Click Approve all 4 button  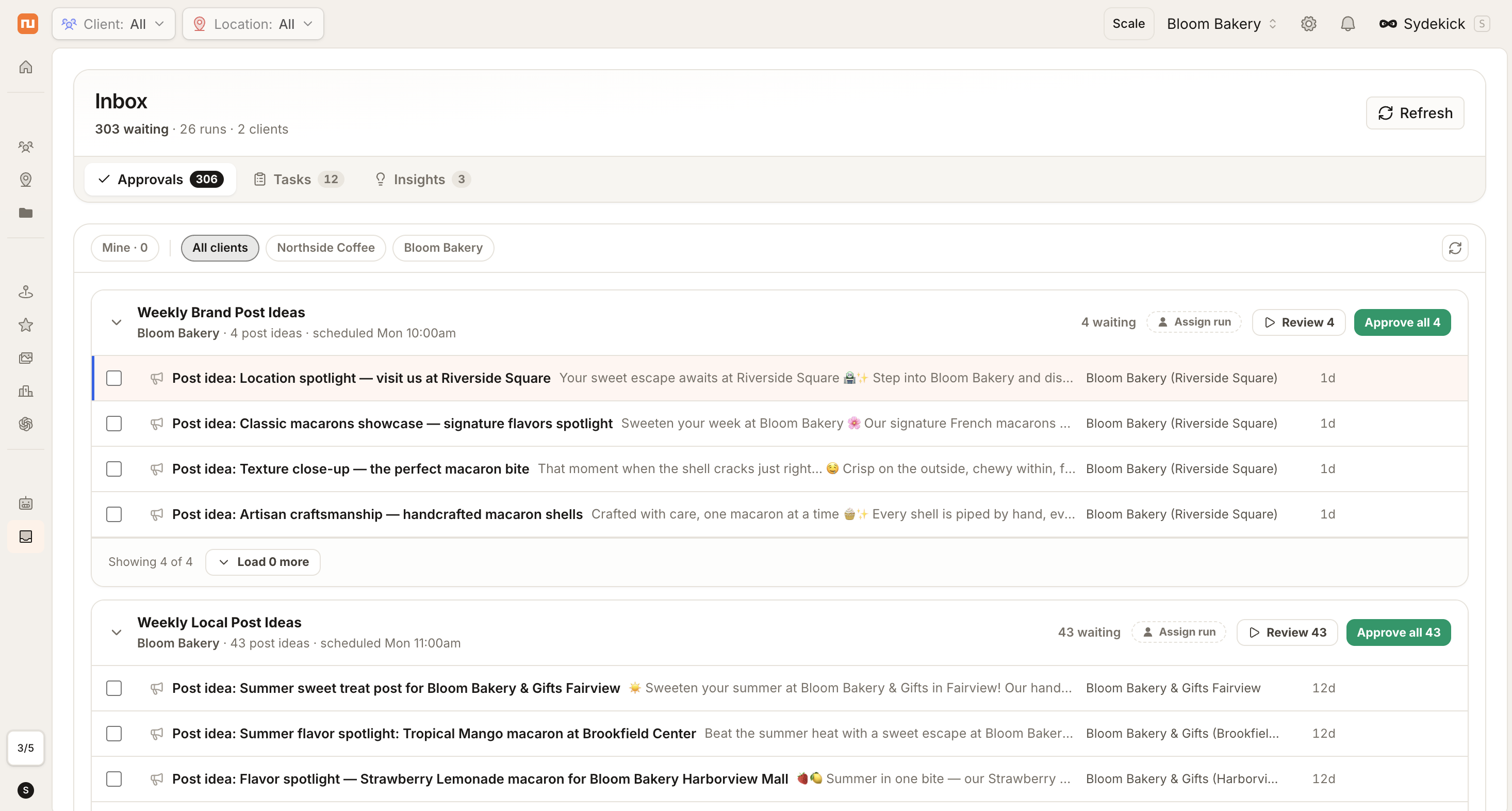click(x=1402, y=322)
